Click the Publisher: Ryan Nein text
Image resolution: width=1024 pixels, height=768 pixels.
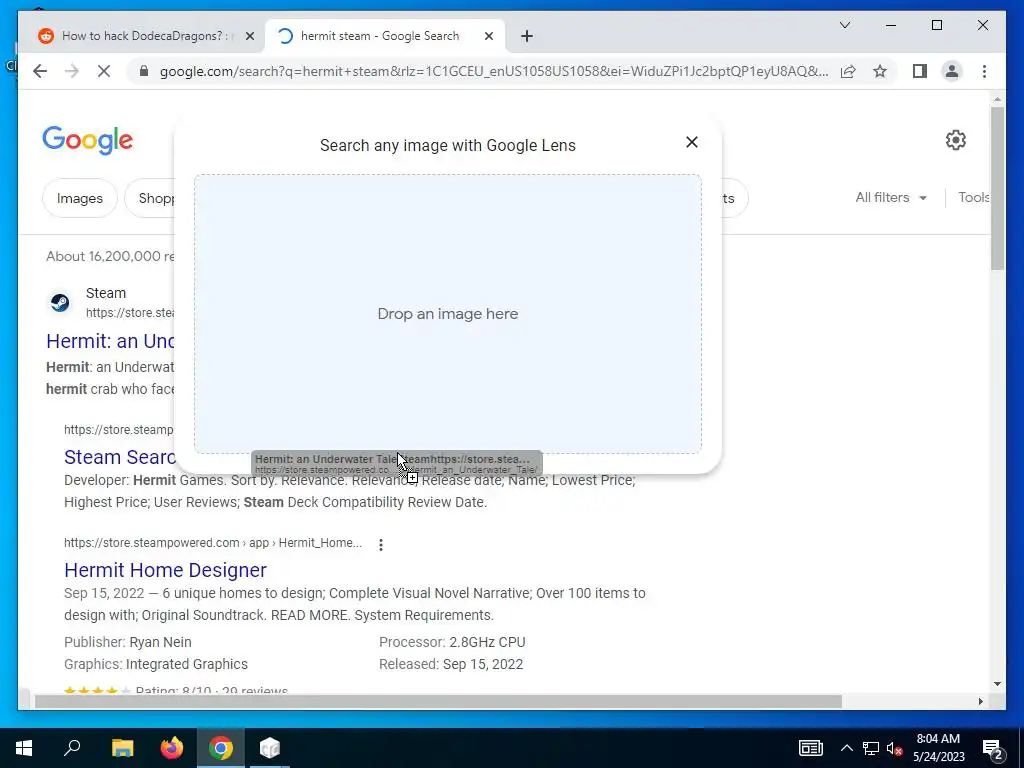pyautogui.click(x=128, y=642)
